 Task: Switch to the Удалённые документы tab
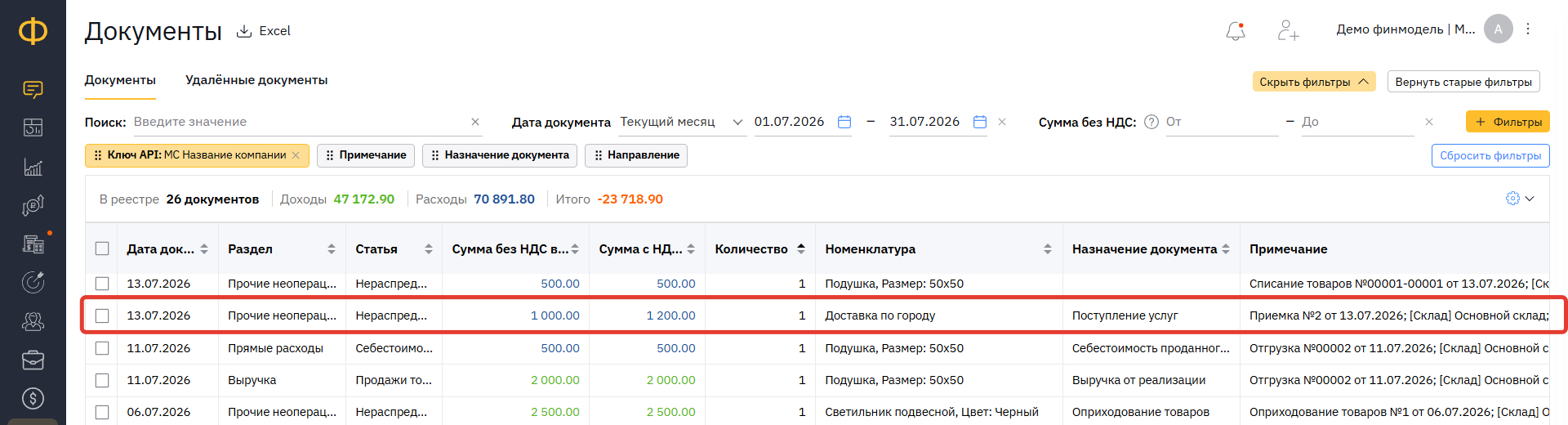click(256, 80)
